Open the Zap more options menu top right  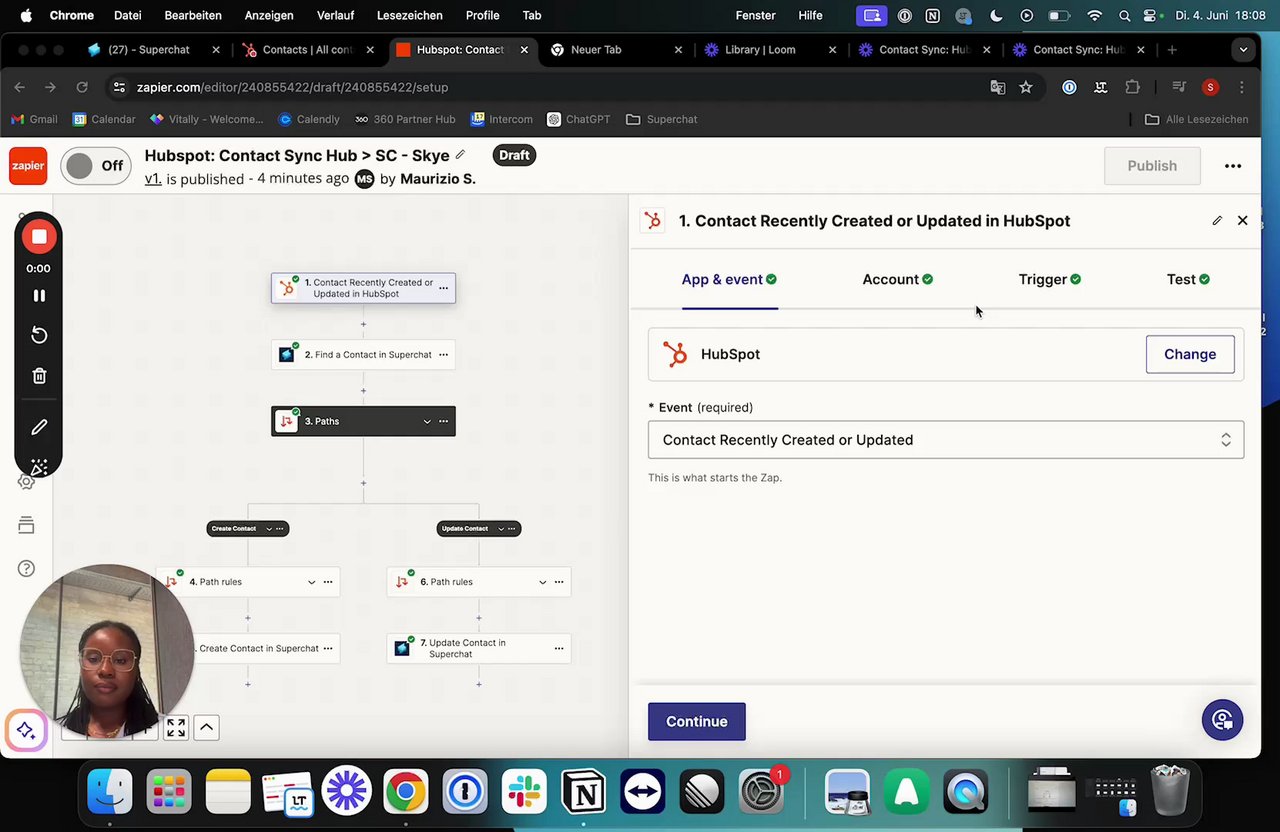tap(1233, 166)
